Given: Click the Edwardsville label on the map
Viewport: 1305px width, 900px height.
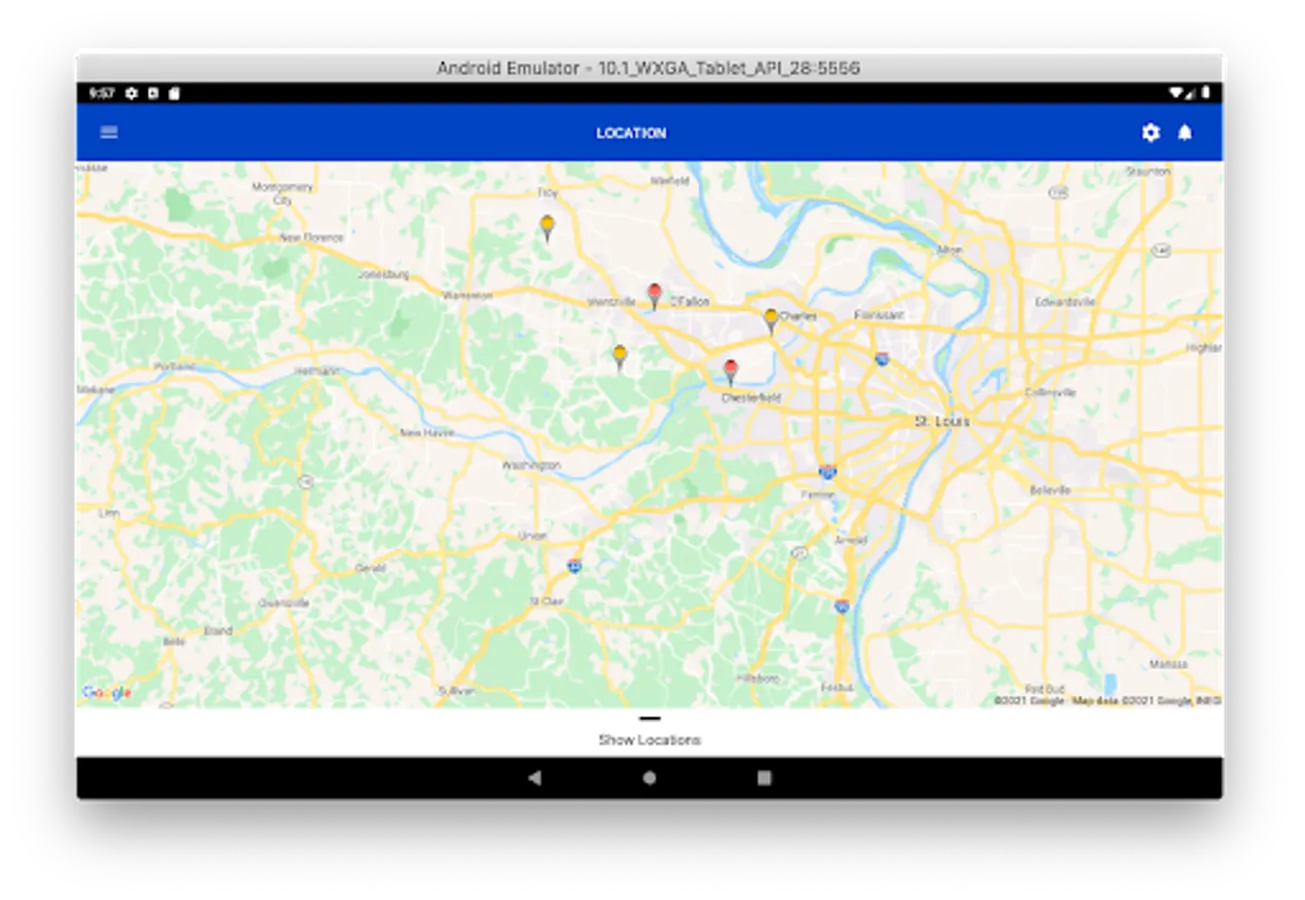Looking at the screenshot, I should click(x=1066, y=301).
